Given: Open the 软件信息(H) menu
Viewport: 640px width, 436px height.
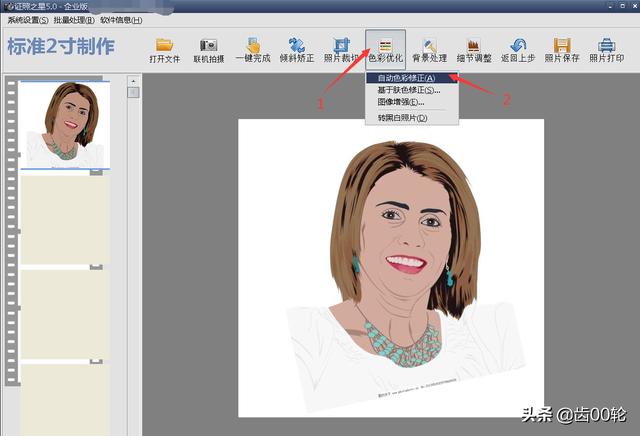Looking at the screenshot, I should [x=121, y=20].
